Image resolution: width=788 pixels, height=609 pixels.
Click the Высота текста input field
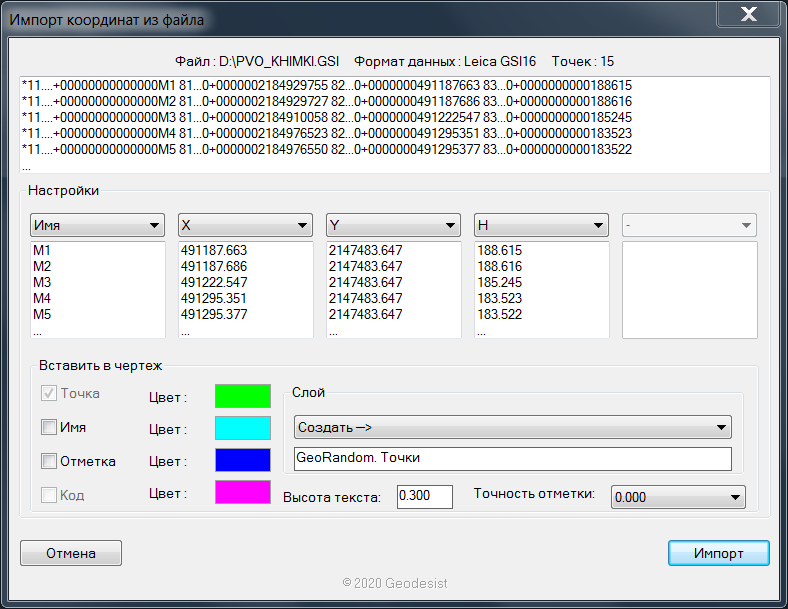424,497
